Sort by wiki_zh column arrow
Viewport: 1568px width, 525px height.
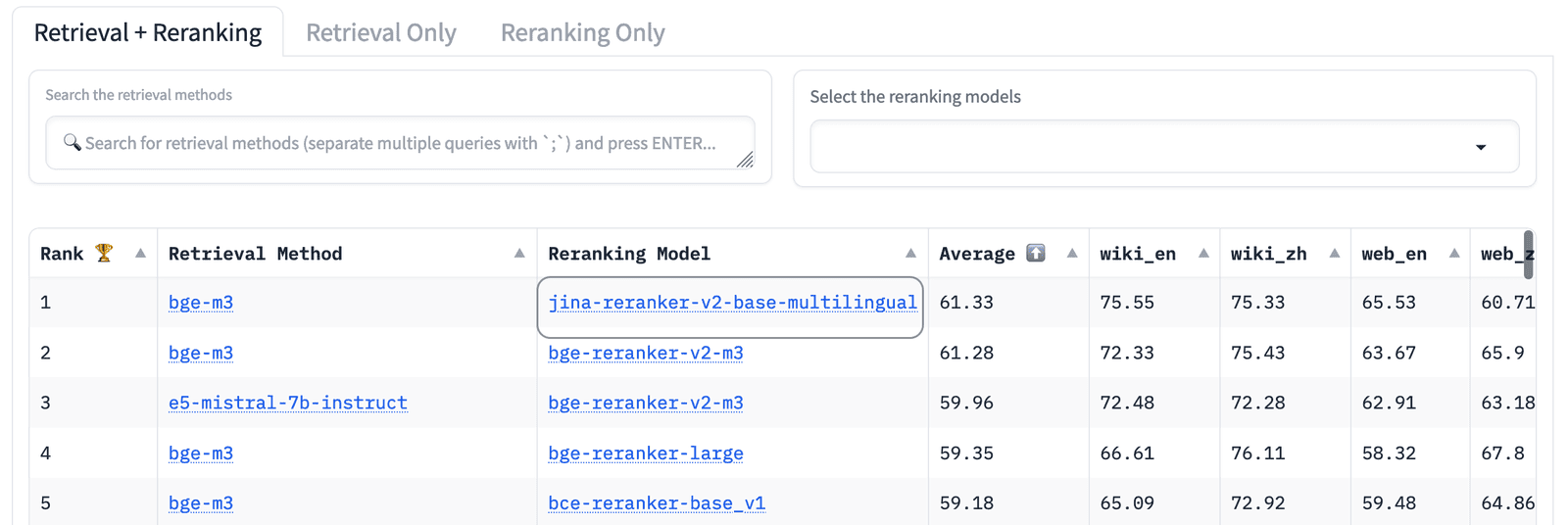click(1335, 253)
